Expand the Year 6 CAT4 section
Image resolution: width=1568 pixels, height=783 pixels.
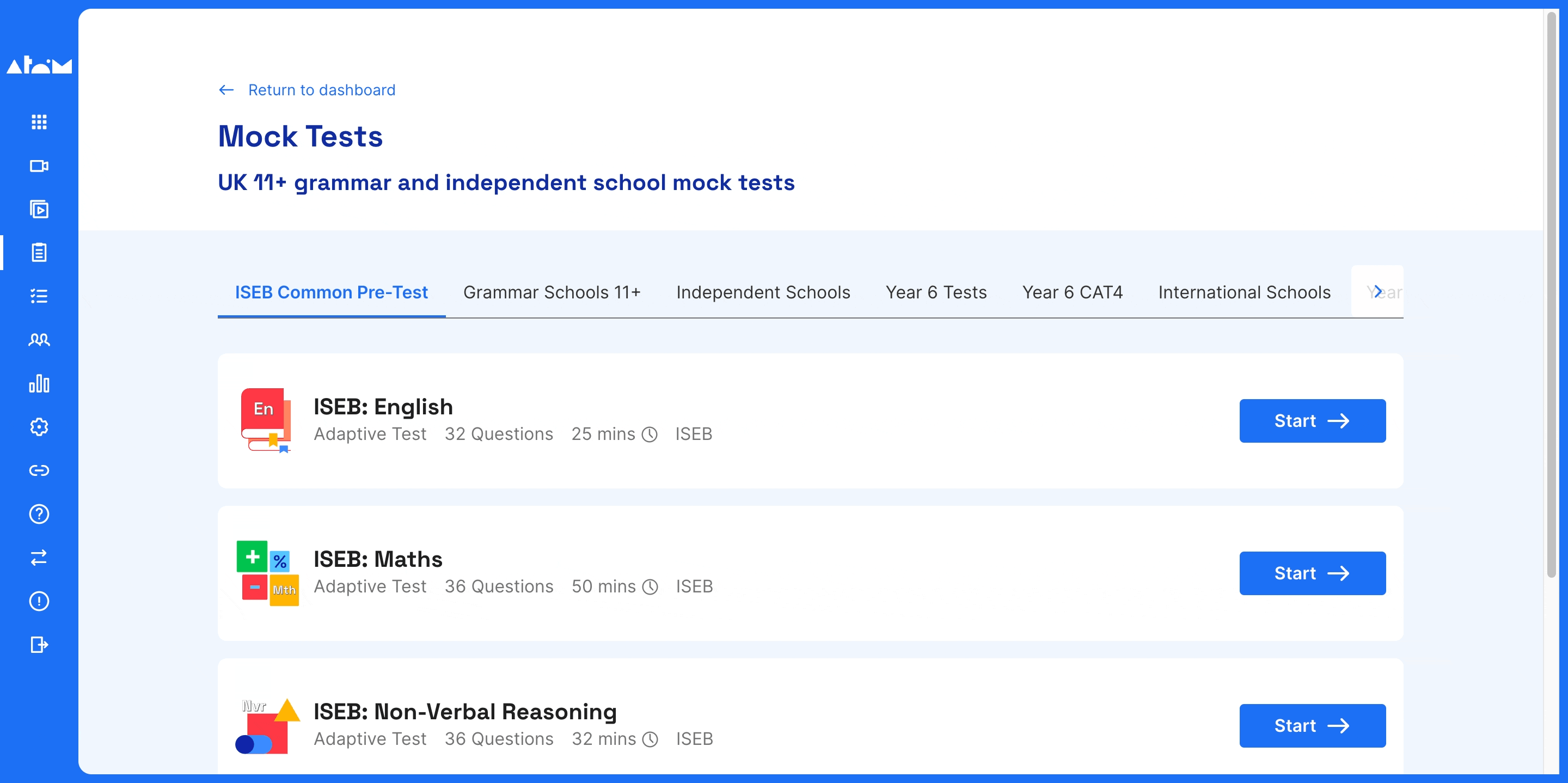tap(1072, 292)
